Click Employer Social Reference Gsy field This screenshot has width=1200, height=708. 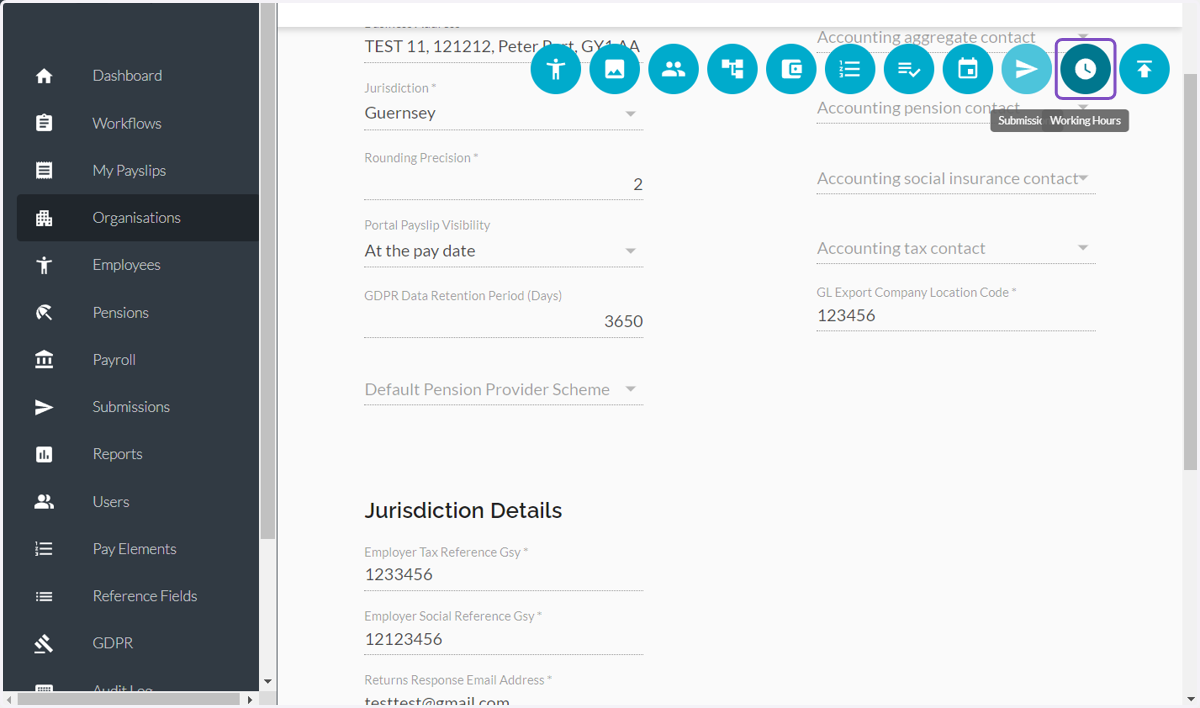[x=503, y=639]
